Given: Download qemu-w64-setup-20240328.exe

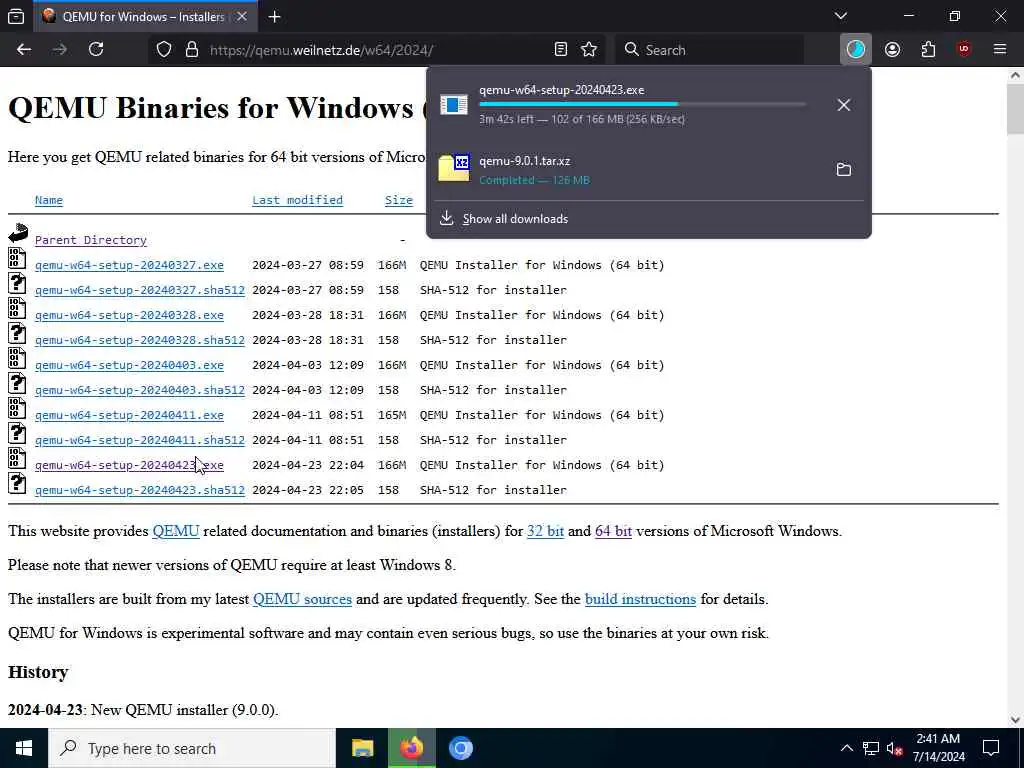Looking at the screenshot, I should click(x=129, y=315).
